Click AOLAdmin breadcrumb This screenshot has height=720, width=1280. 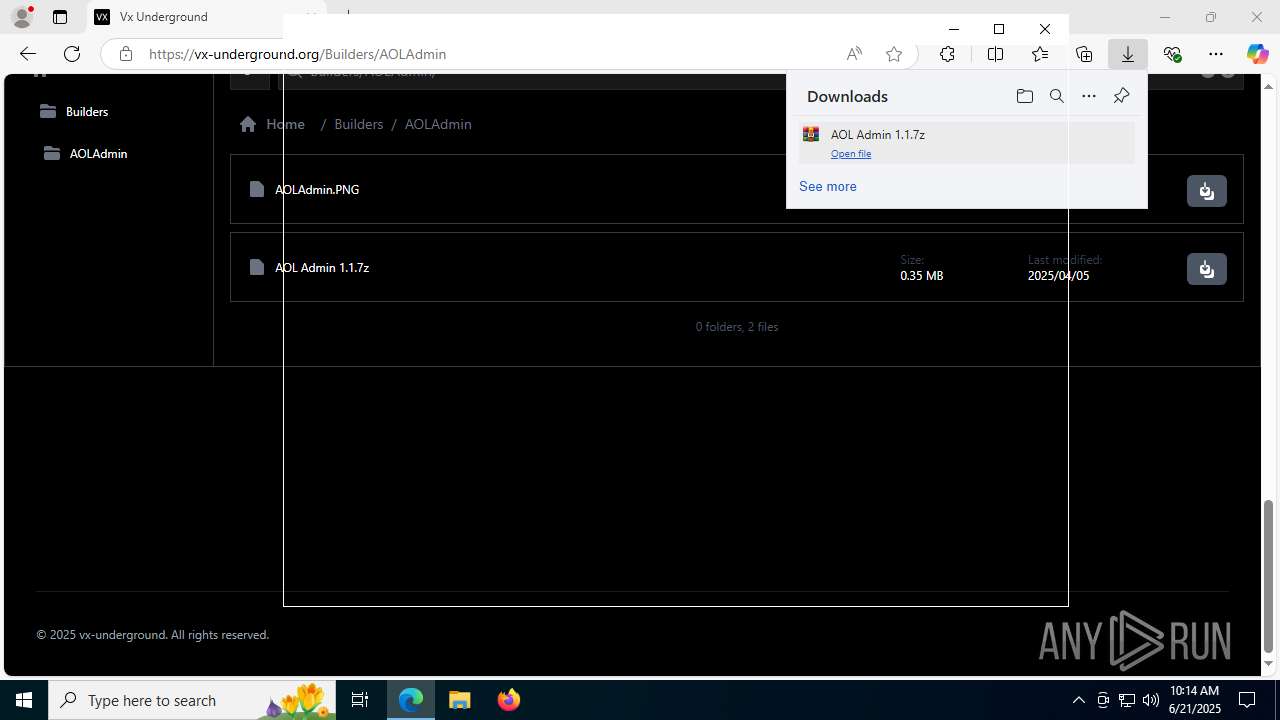tap(438, 124)
